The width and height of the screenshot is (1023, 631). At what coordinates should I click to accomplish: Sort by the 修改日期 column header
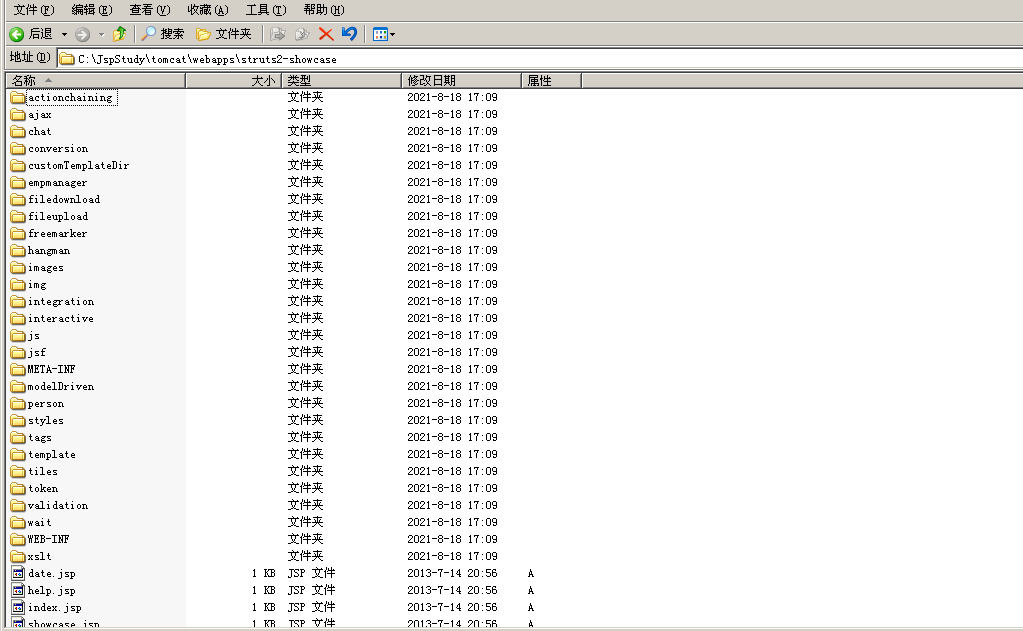[x=461, y=80]
